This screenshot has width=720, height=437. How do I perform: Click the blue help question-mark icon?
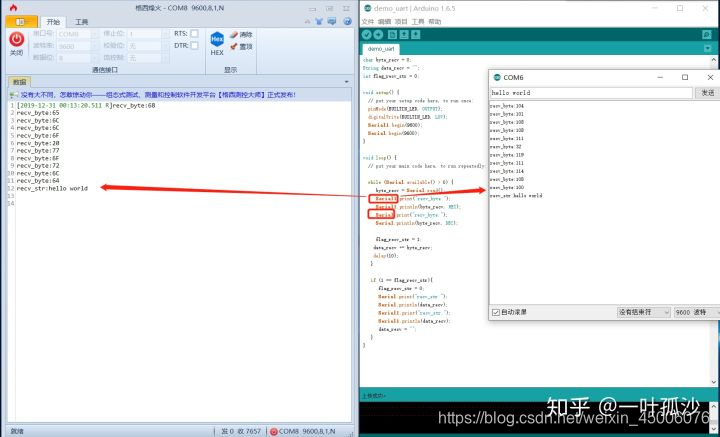tap(348, 21)
